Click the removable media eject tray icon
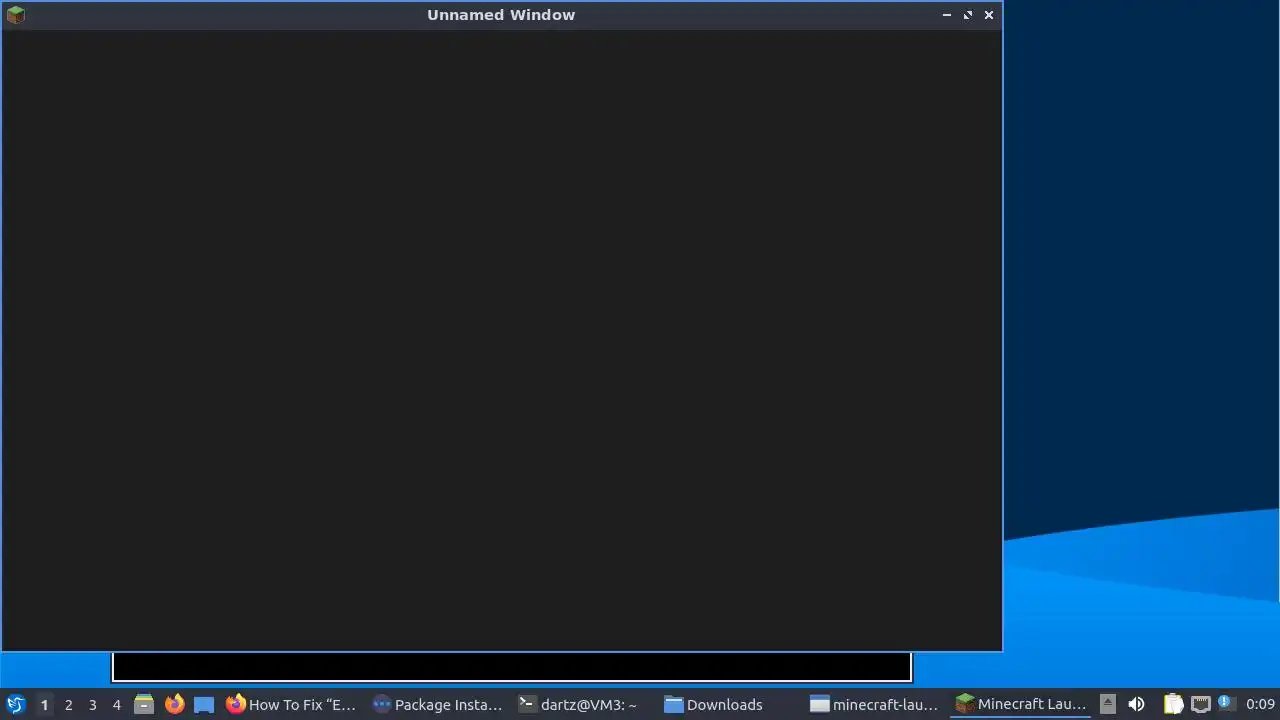1280x720 pixels. coord(1108,704)
